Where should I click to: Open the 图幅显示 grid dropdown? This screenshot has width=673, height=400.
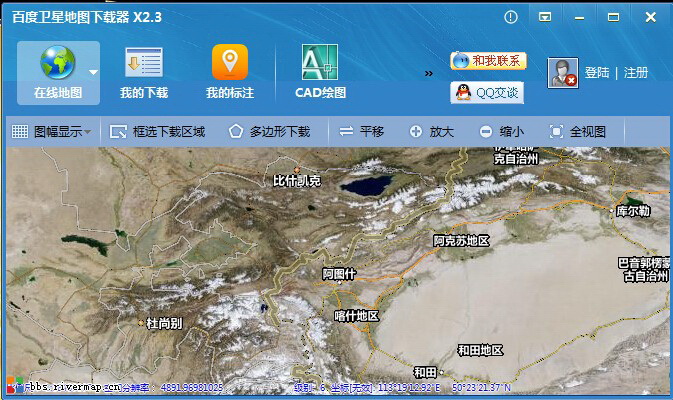(52, 132)
